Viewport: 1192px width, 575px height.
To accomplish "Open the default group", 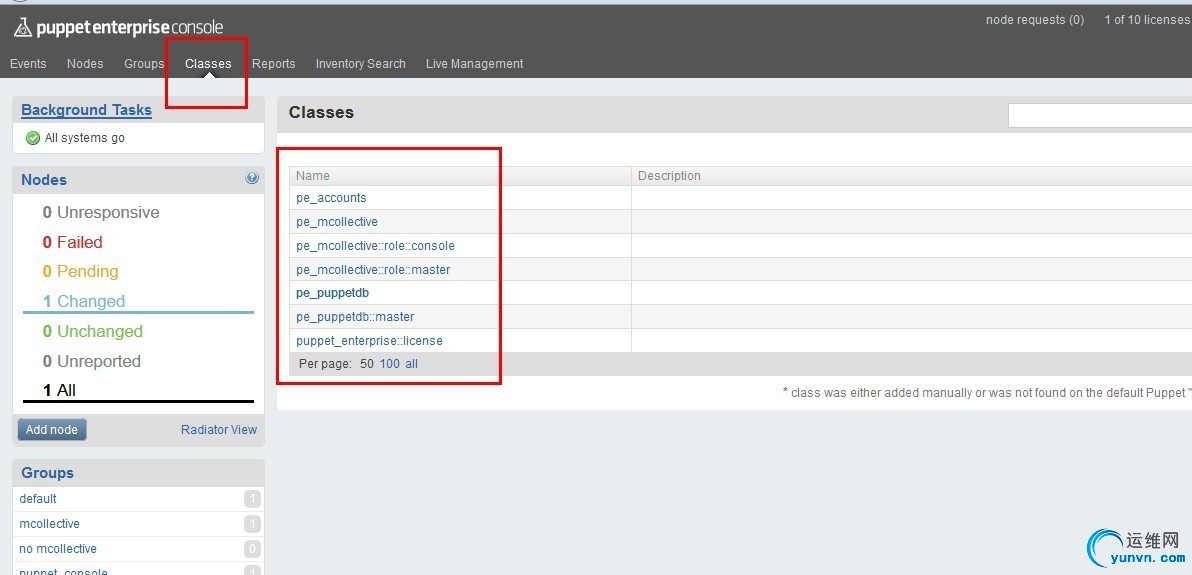I will click(38, 499).
